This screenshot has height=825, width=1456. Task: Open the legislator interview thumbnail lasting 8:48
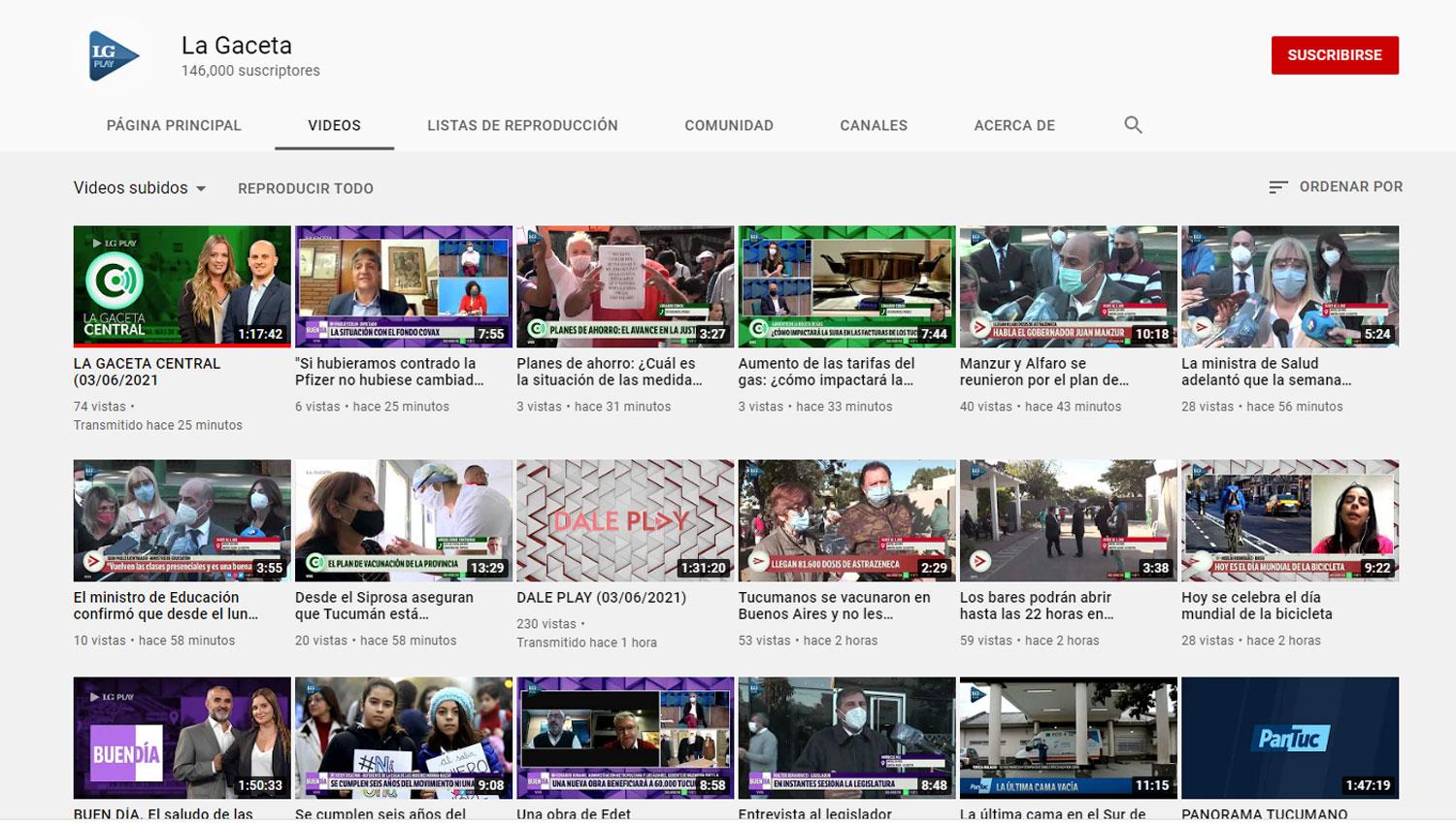click(847, 738)
